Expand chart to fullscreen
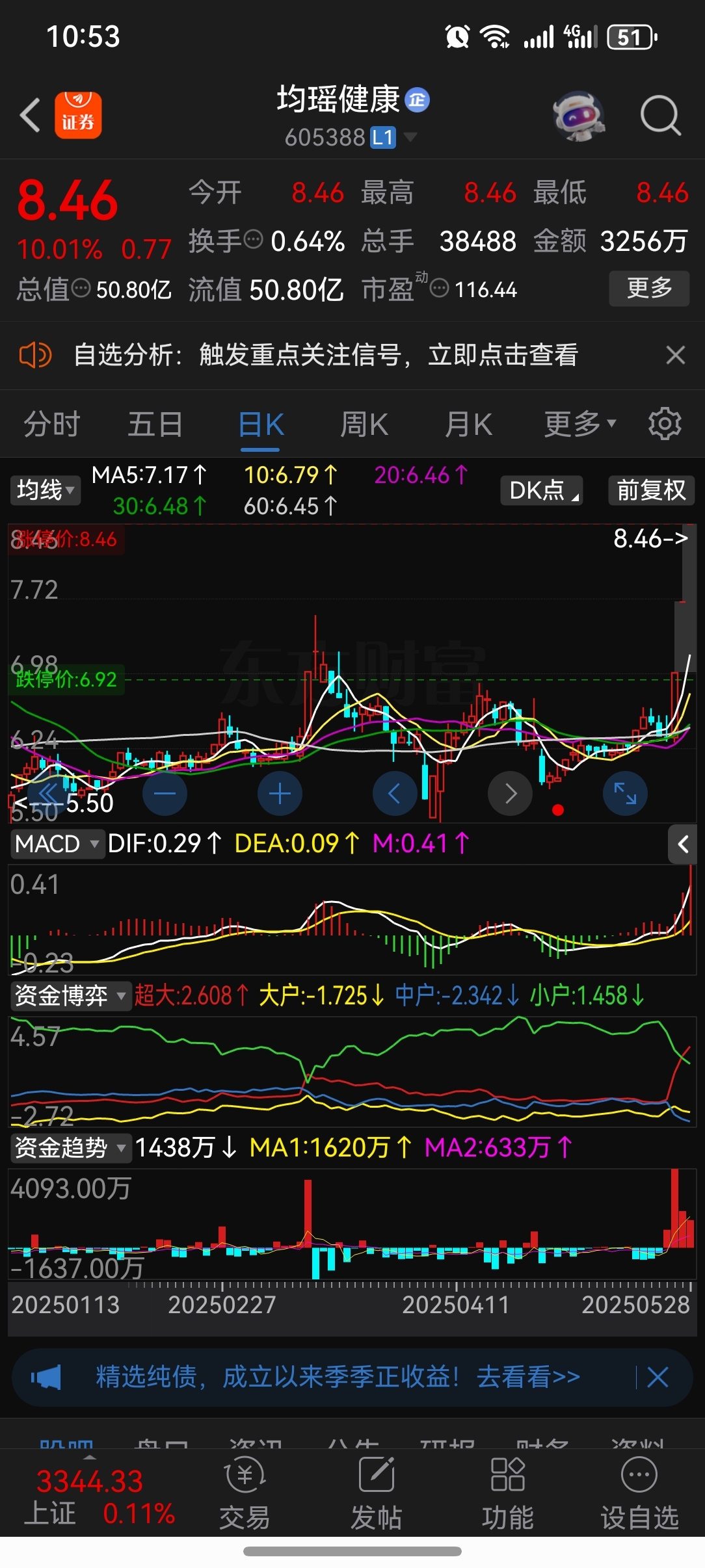The image size is (705, 1568). [x=625, y=793]
